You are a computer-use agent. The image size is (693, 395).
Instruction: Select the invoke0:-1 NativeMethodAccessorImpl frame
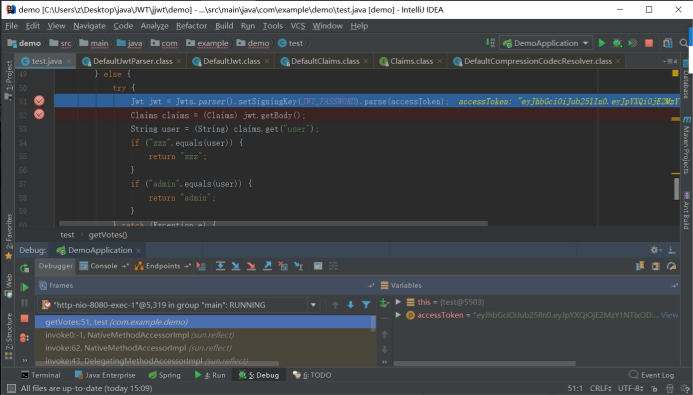click(x=140, y=335)
